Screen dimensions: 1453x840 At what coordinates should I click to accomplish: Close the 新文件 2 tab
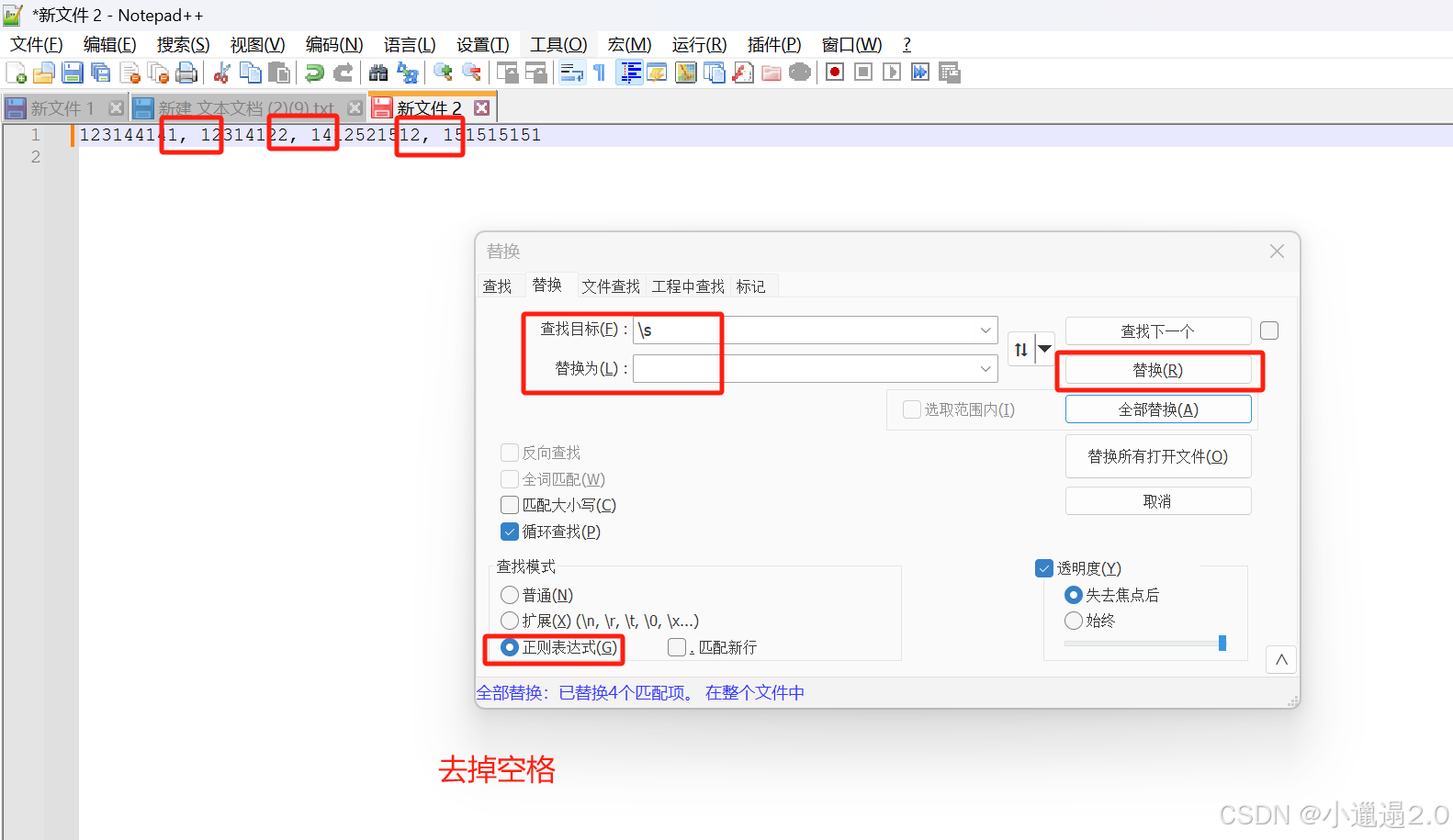[x=481, y=108]
